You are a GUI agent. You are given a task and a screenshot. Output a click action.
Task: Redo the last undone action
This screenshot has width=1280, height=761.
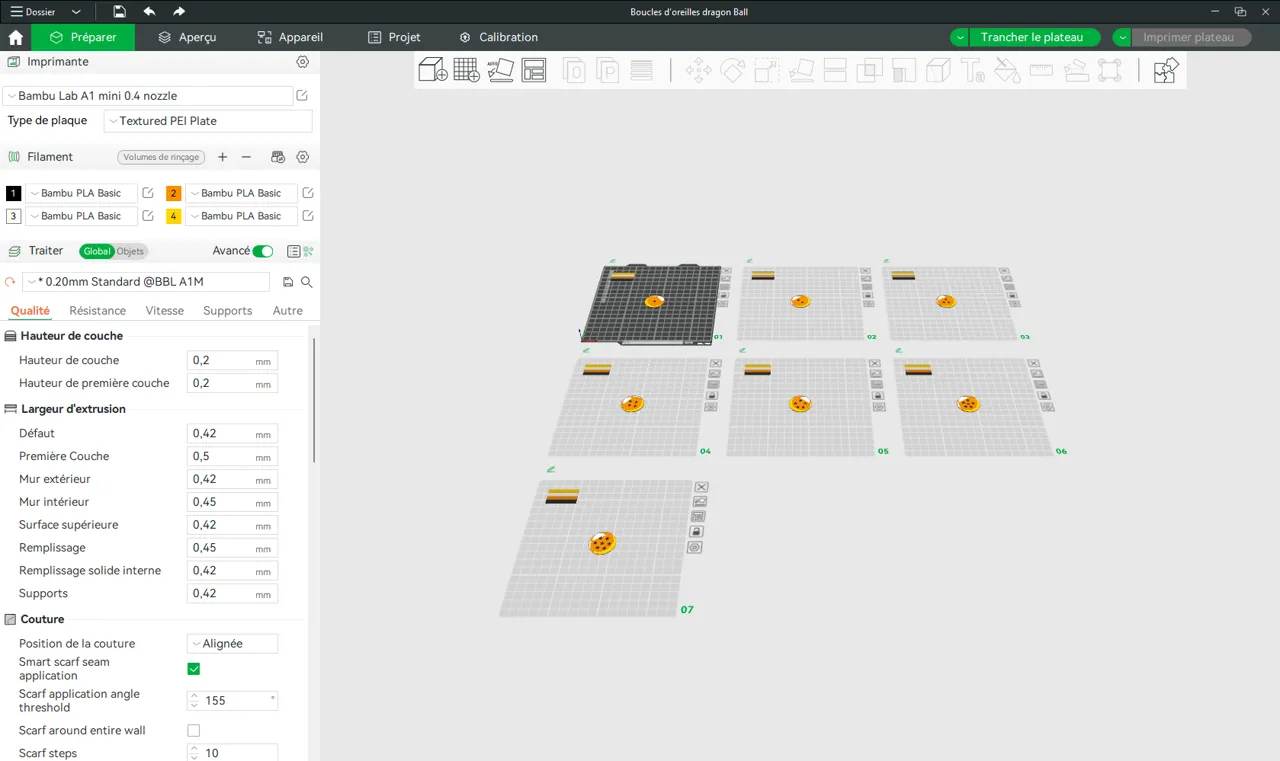coord(179,12)
